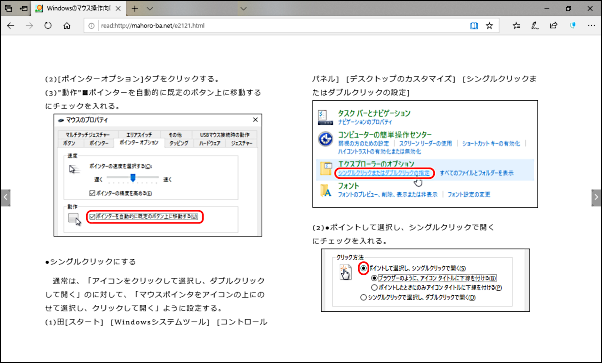Click the pointer speed slider handle
Viewport: 602px width, 363px height.
coord(133,177)
